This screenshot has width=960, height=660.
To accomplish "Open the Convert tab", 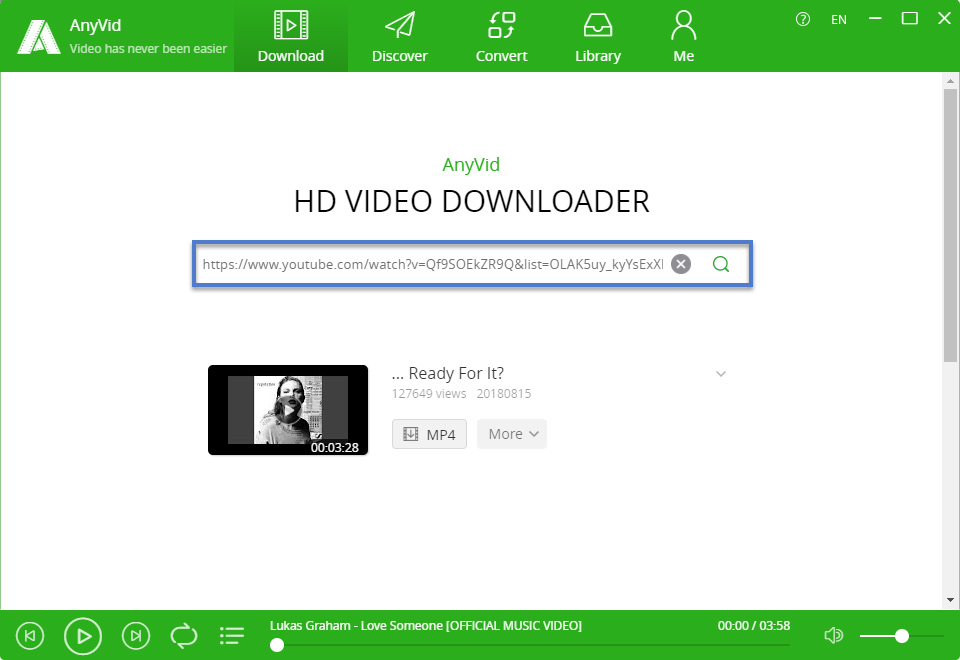I will (x=501, y=37).
